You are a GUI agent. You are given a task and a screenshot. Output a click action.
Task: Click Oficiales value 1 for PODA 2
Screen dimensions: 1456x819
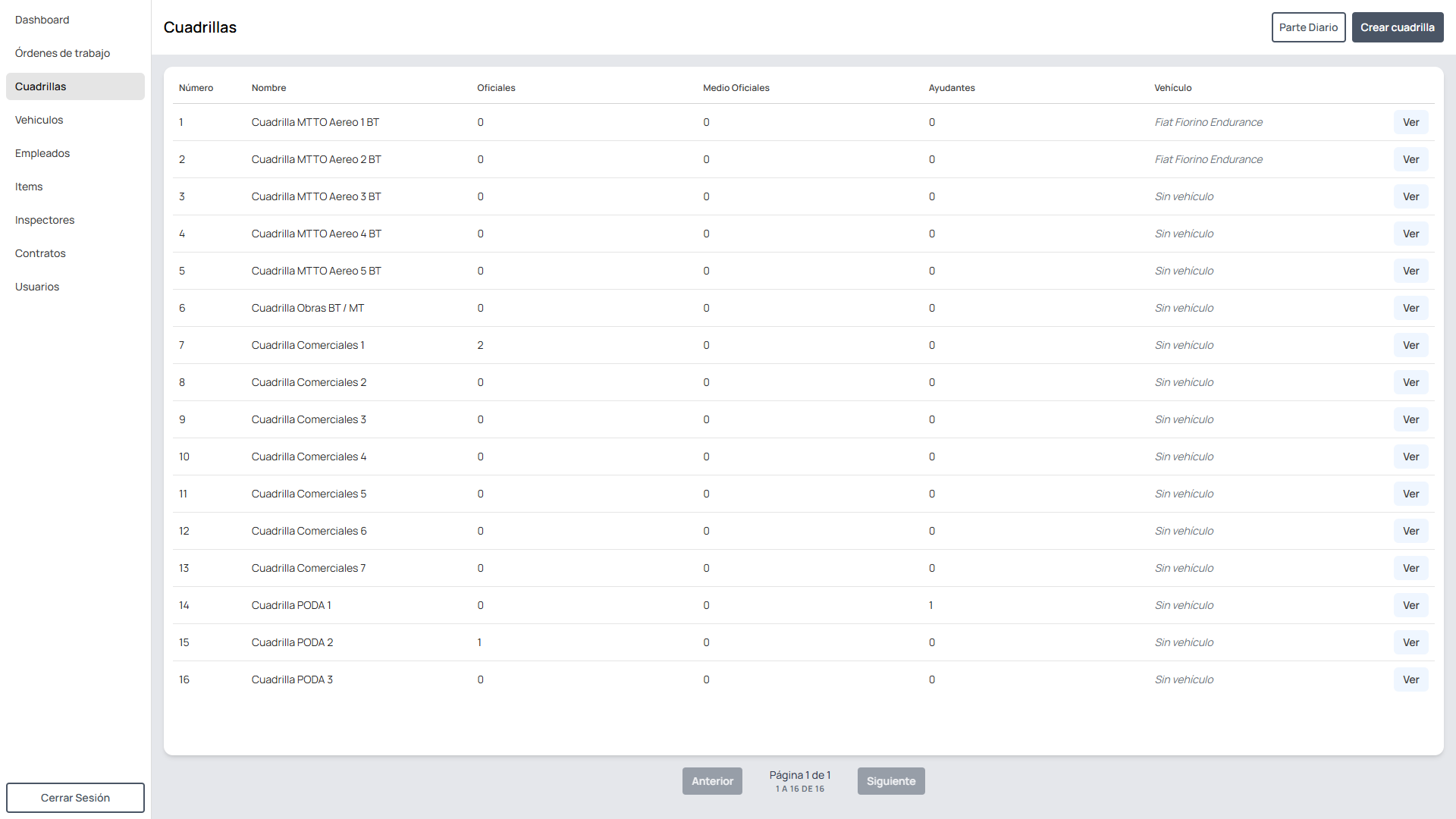479,642
